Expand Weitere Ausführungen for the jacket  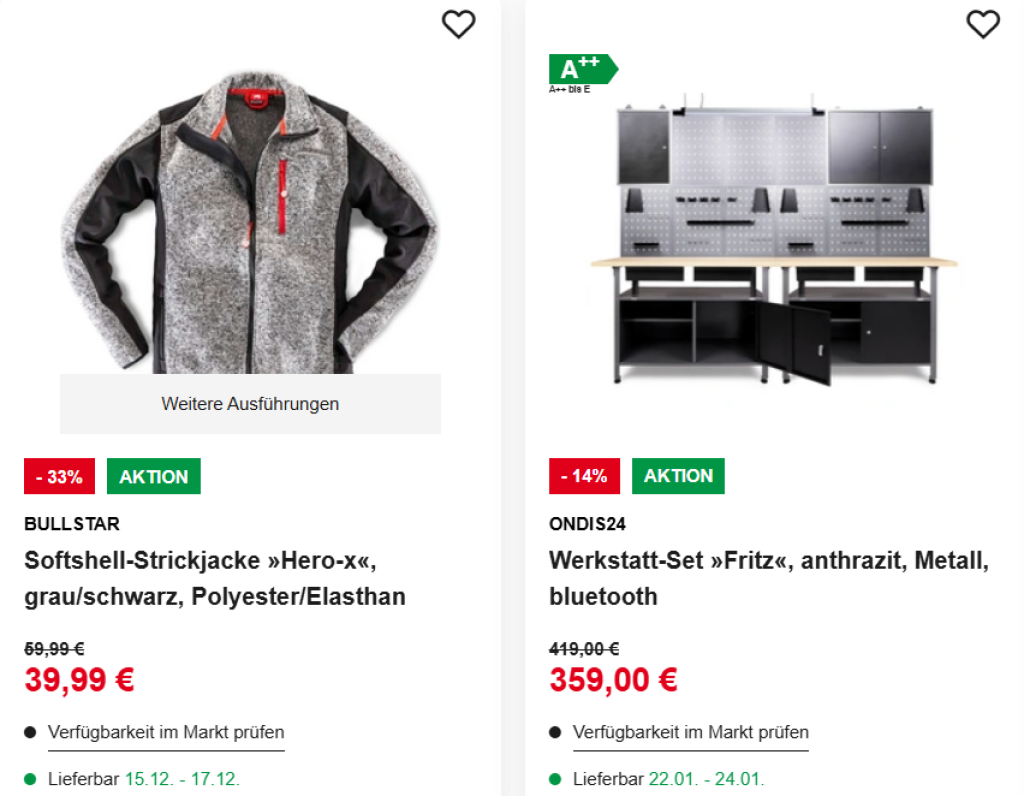(x=250, y=404)
